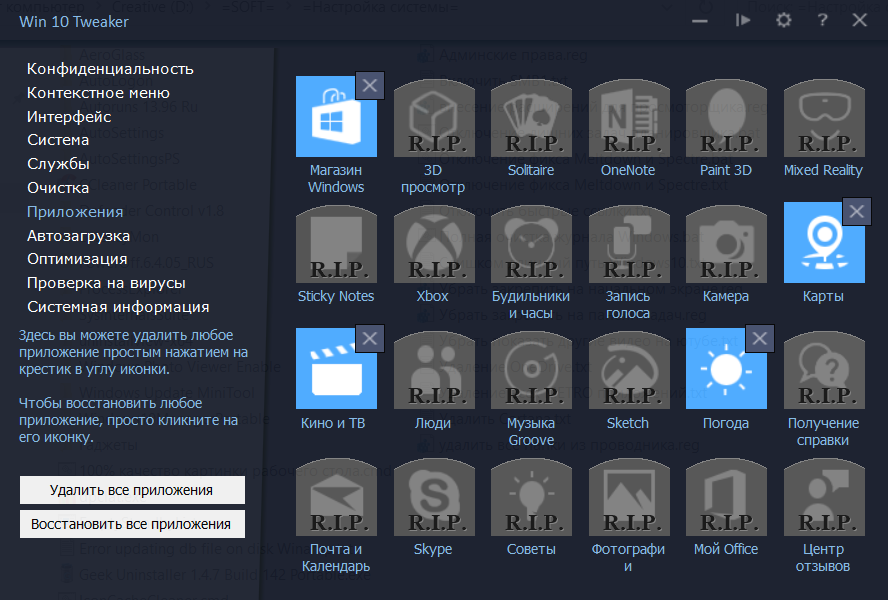888x600 pixels.
Task: Remove Магазин Windows using its X button
Action: pyautogui.click(x=370, y=85)
